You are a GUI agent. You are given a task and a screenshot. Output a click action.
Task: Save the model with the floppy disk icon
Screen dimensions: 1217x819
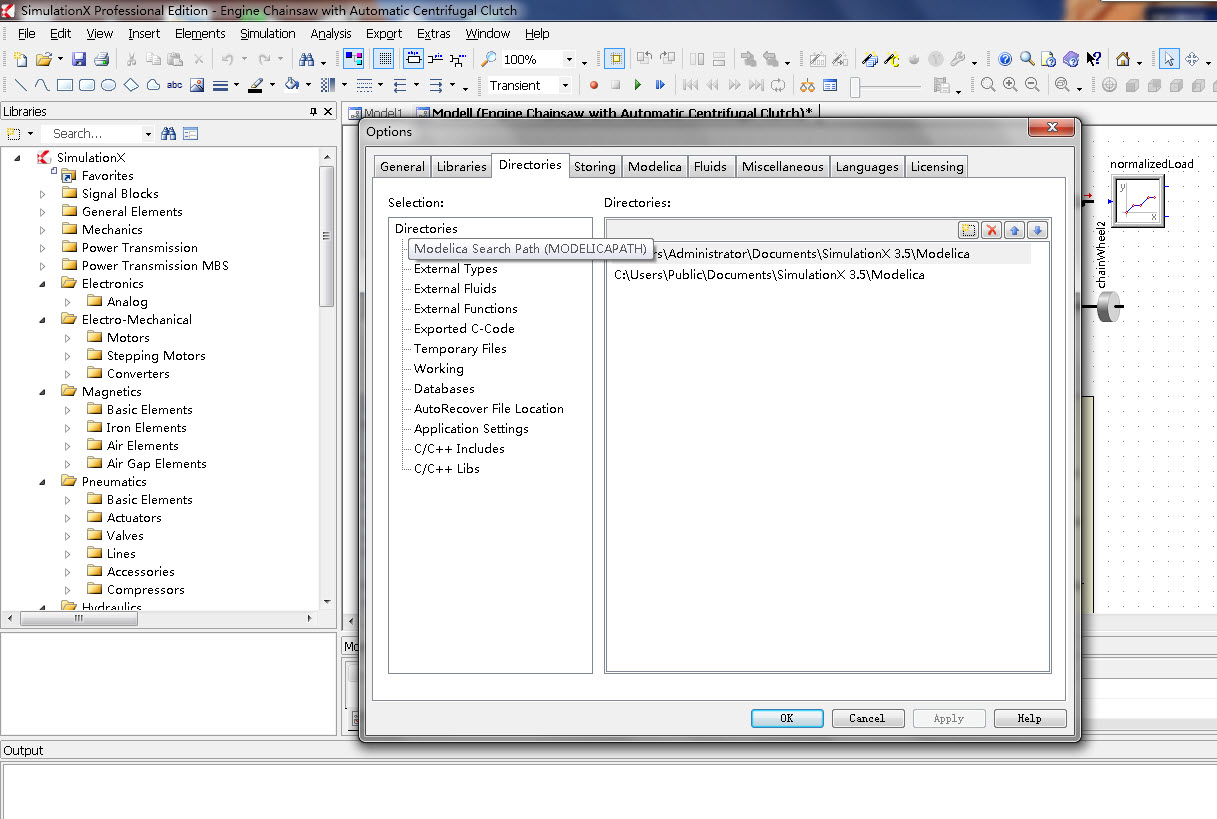click(79, 60)
